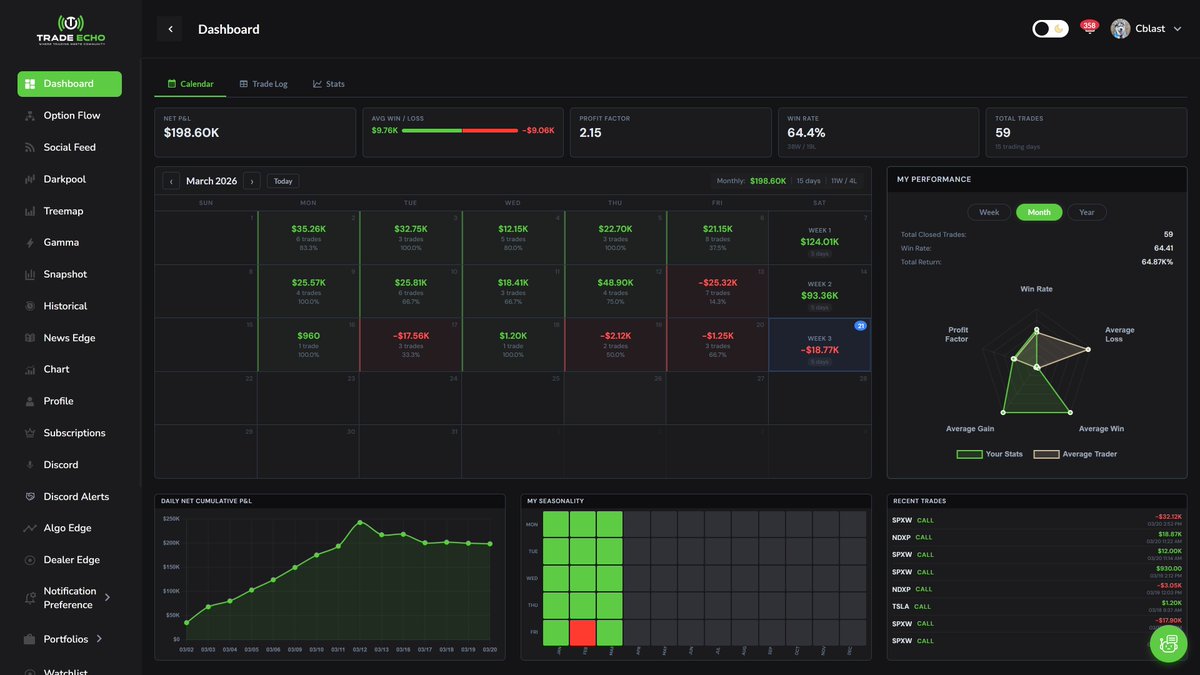Click the Monthly $198.60K summary text
Viewport: 1200px width, 675px height.
click(x=751, y=182)
